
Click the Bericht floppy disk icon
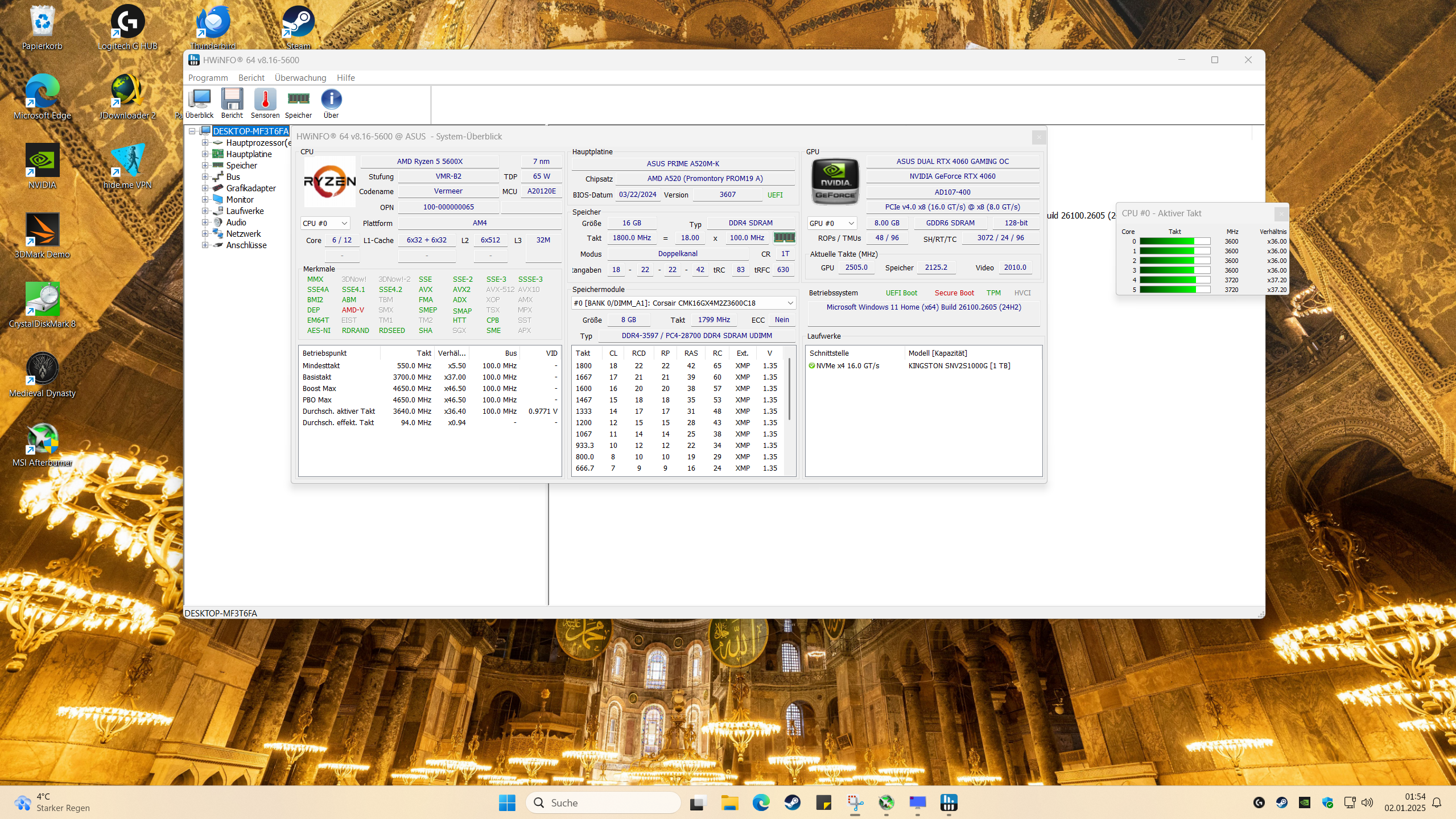click(x=232, y=100)
